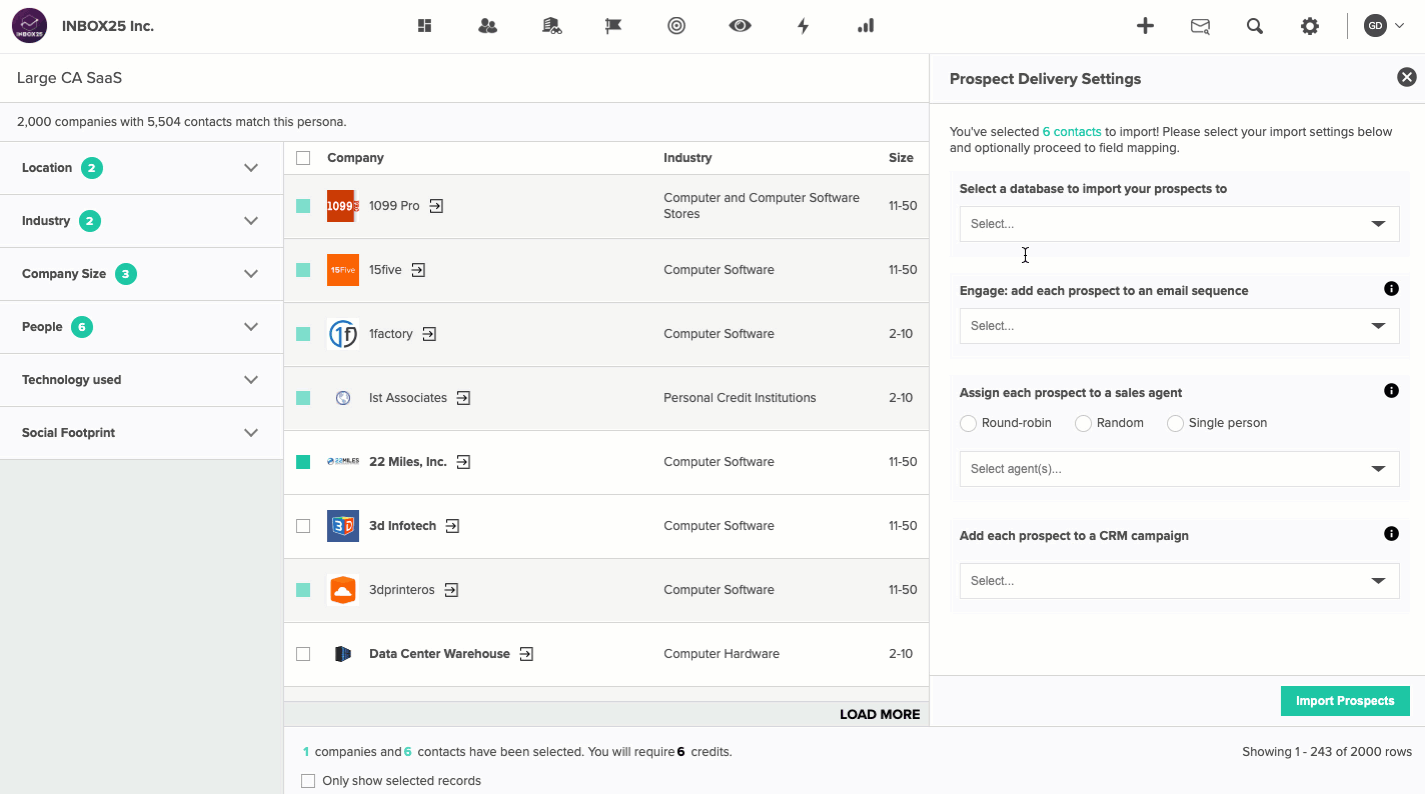Image resolution: width=1425 pixels, height=794 pixels.
Task: Open the contacts people icon
Action: point(488,26)
